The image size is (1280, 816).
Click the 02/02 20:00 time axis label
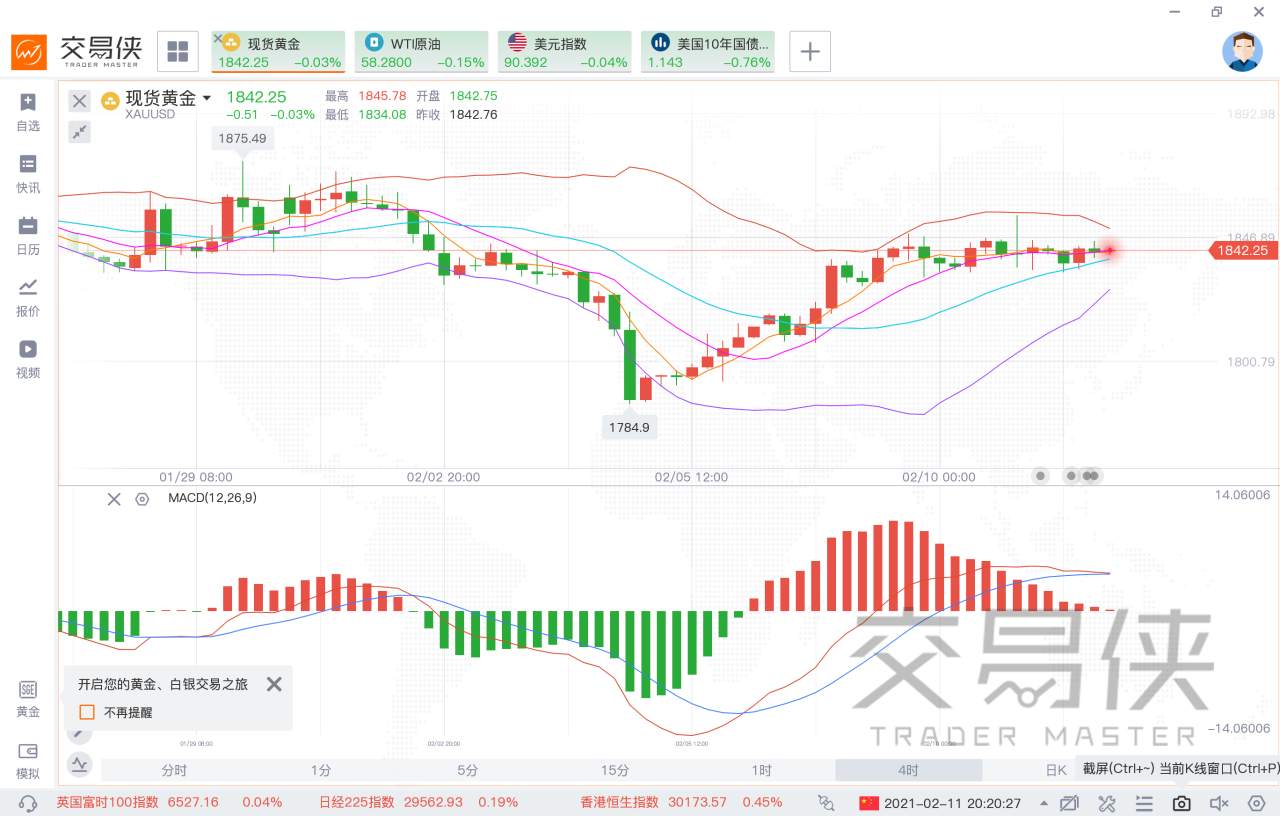[444, 477]
